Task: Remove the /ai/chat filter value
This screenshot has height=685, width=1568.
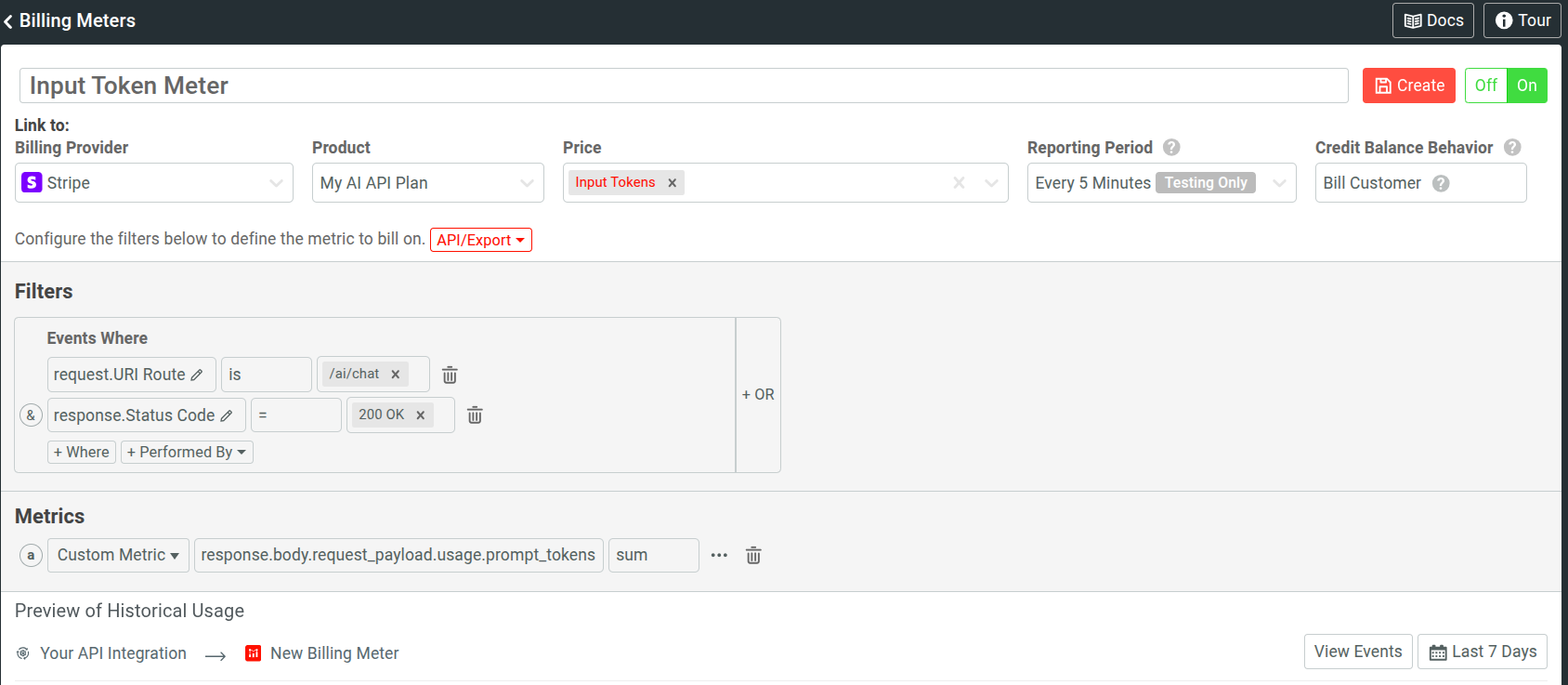Action: click(x=395, y=375)
